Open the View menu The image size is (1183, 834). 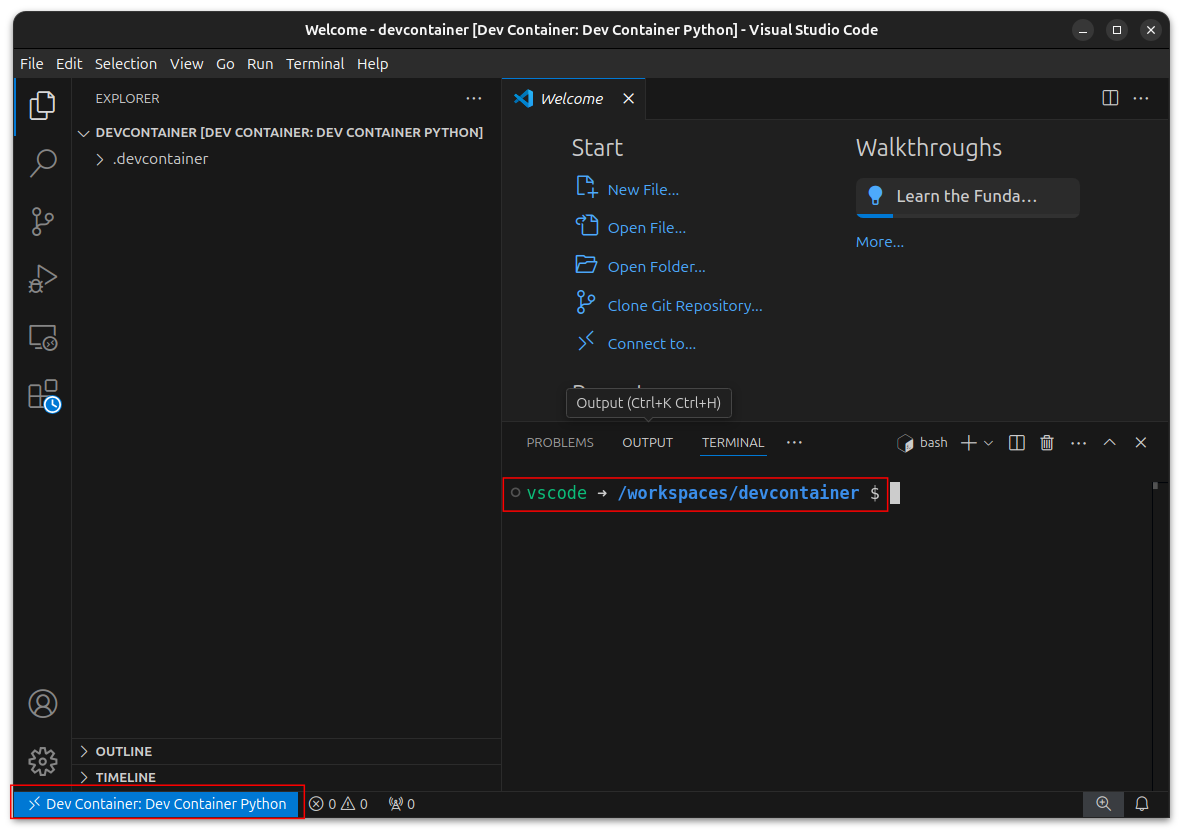coord(186,64)
